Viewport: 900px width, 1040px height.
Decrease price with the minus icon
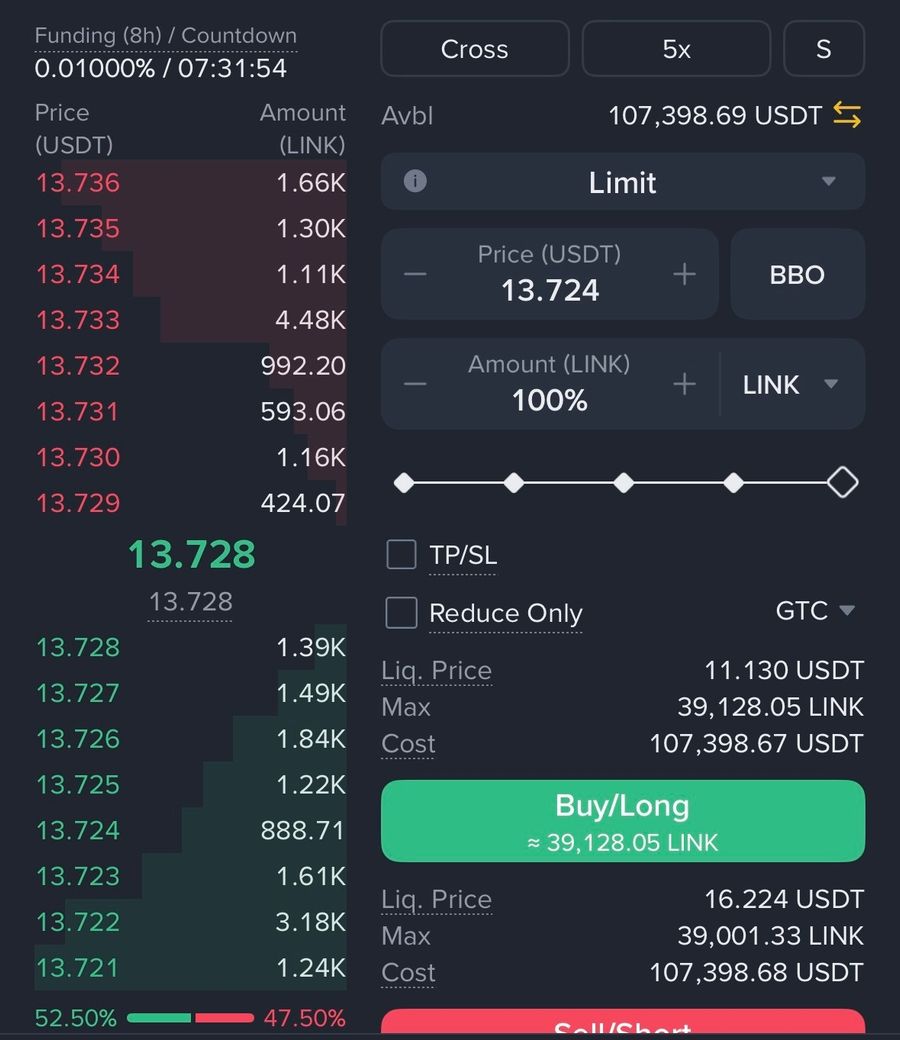point(415,274)
